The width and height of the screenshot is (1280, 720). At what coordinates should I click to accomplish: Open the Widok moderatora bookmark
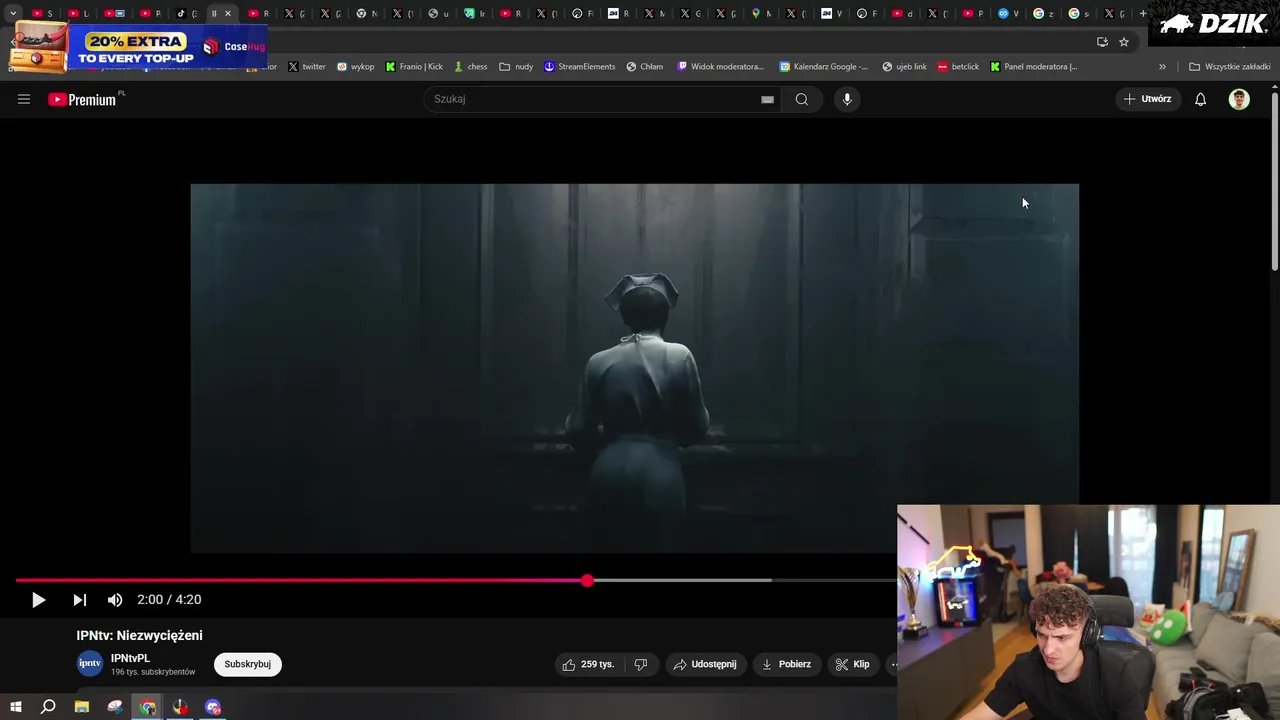(720, 67)
